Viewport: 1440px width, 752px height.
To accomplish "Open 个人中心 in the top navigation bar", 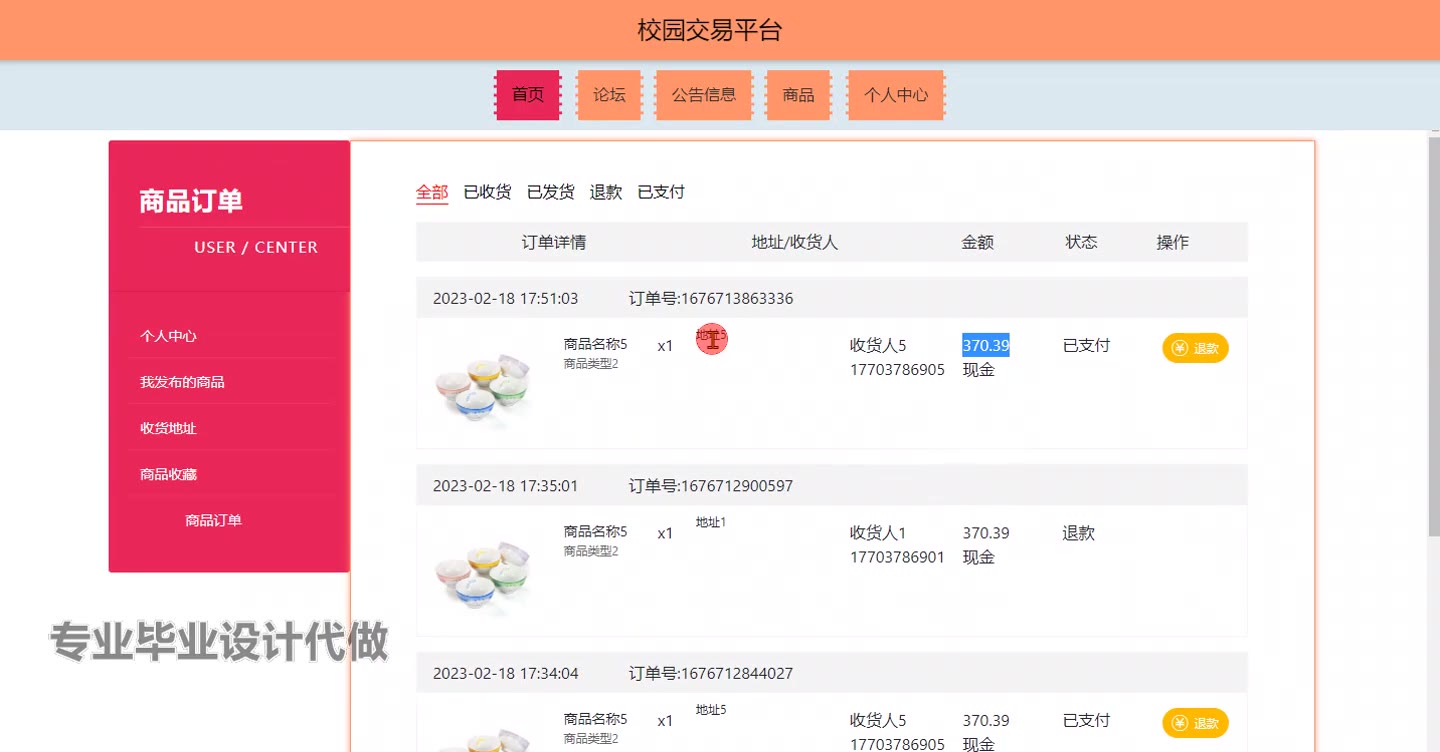I will [896, 95].
